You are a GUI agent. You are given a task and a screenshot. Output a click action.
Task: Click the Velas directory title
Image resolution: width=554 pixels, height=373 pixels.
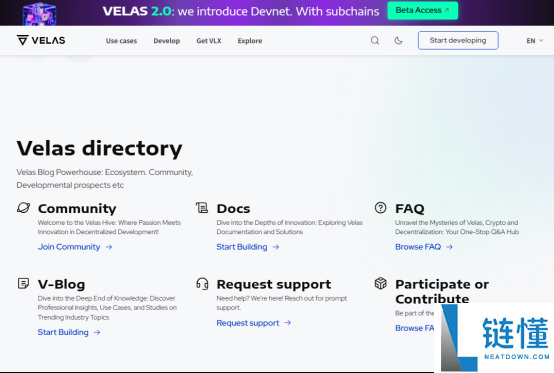click(x=99, y=148)
